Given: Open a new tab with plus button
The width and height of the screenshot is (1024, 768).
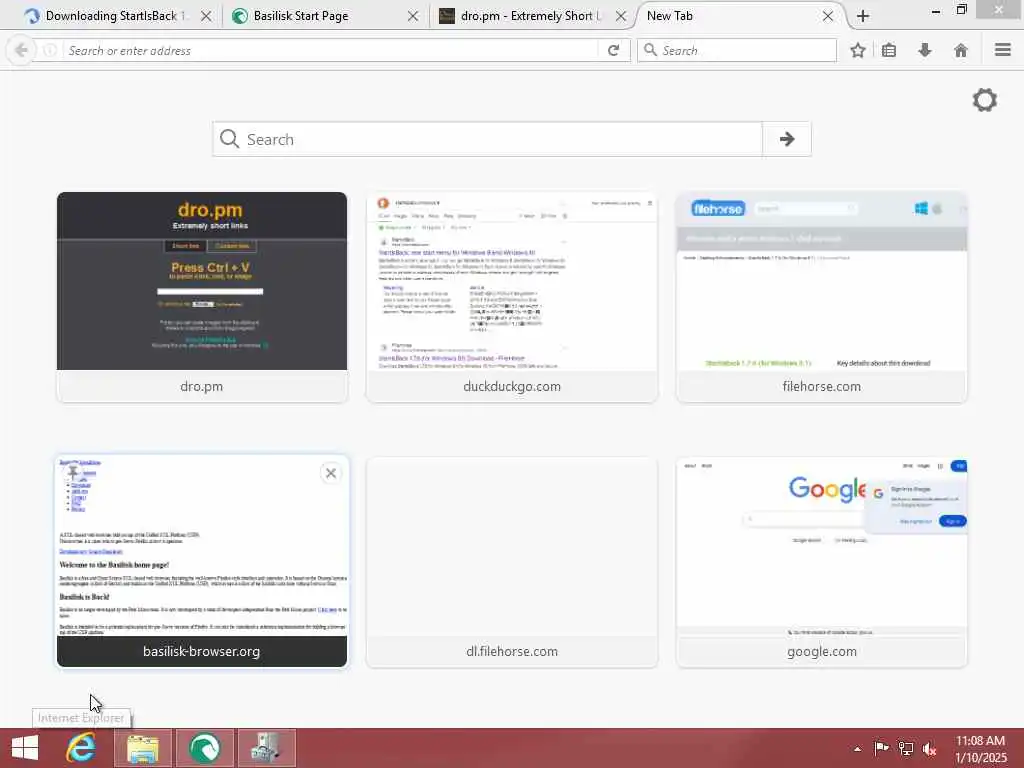Looking at the screenshot, I should [863, 16].
